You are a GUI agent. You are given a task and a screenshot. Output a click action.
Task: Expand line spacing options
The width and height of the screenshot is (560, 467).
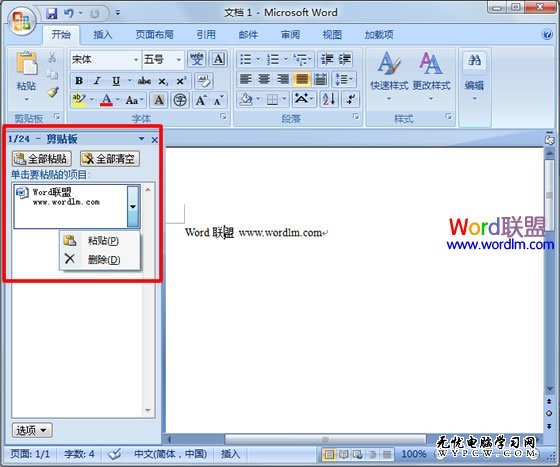(x=344, y=79)
